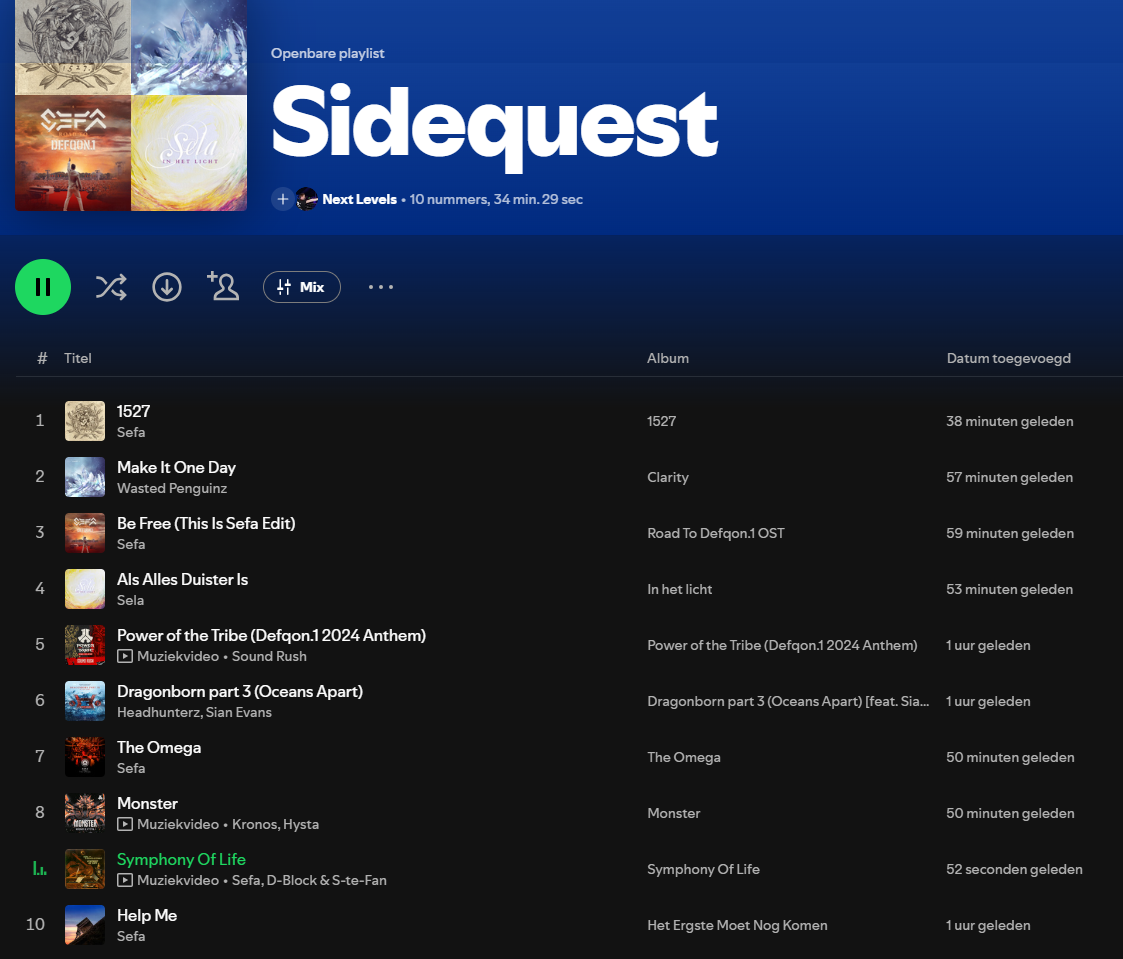
Task: Open the artist Wasted Penguinz
Action: click(172, 488)
